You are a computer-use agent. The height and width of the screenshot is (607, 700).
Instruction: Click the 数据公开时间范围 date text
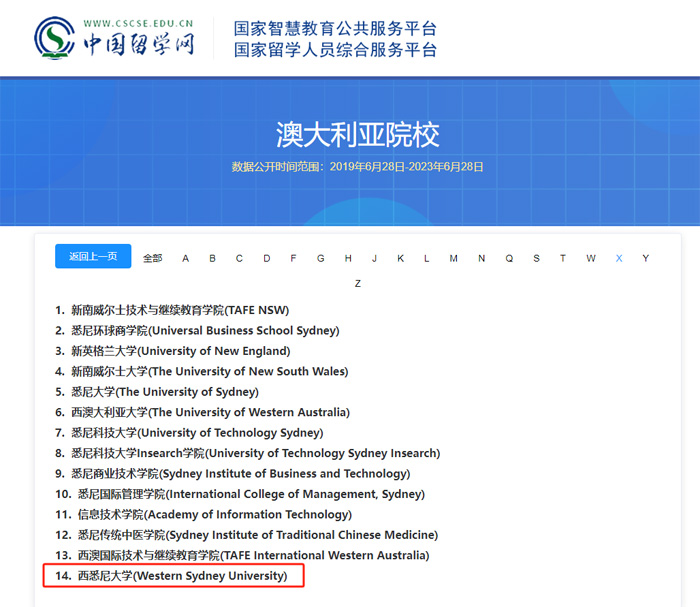tap(358, 167)
